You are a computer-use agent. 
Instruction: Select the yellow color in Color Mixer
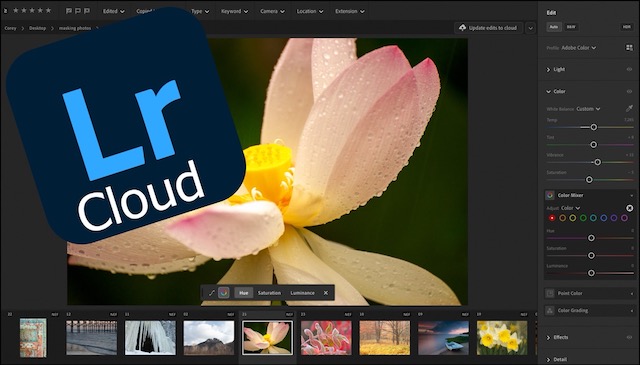(x=573, y=218)
